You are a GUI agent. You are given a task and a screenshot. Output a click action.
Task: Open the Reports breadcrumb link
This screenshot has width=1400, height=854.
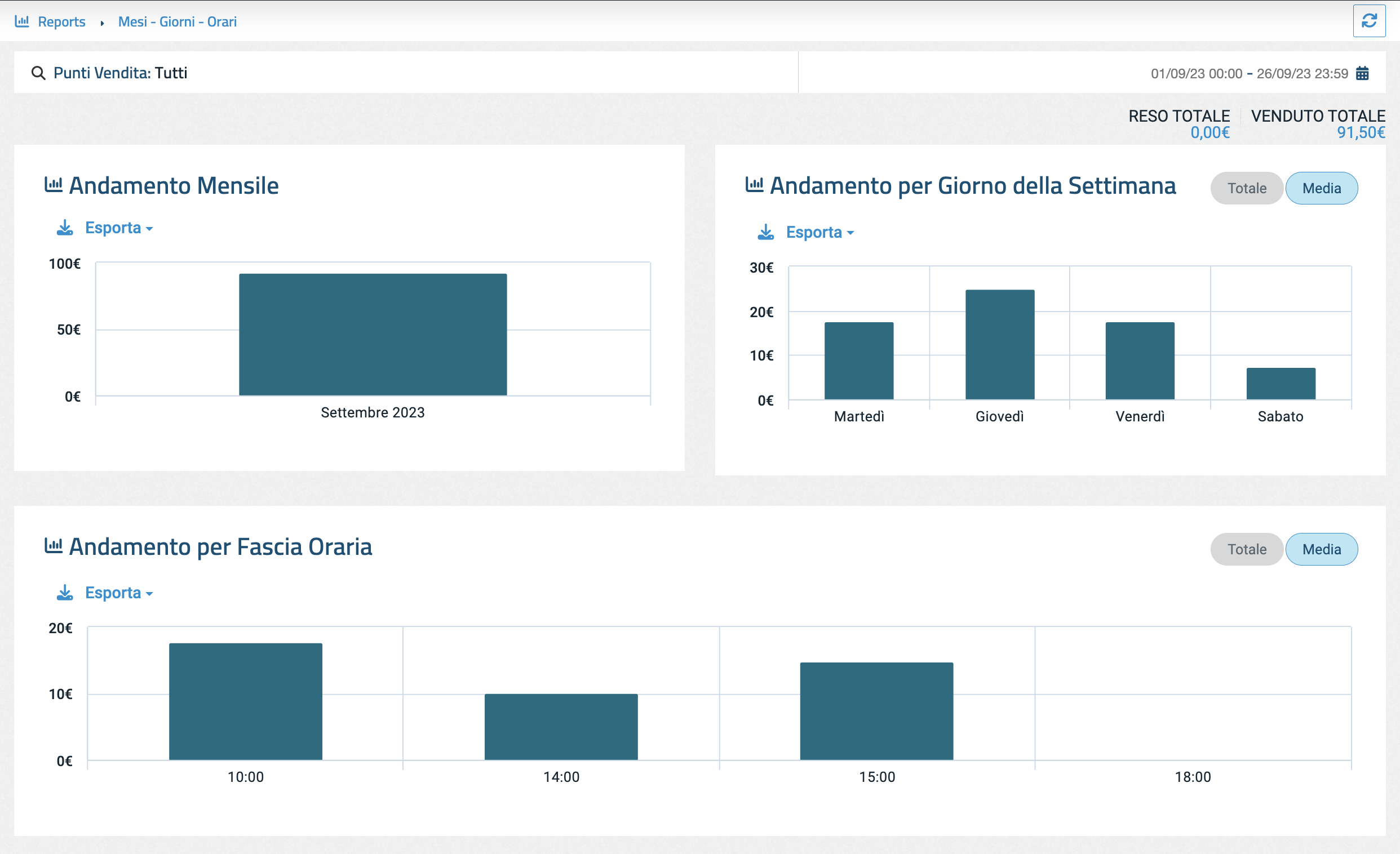[x=61, y=21]
